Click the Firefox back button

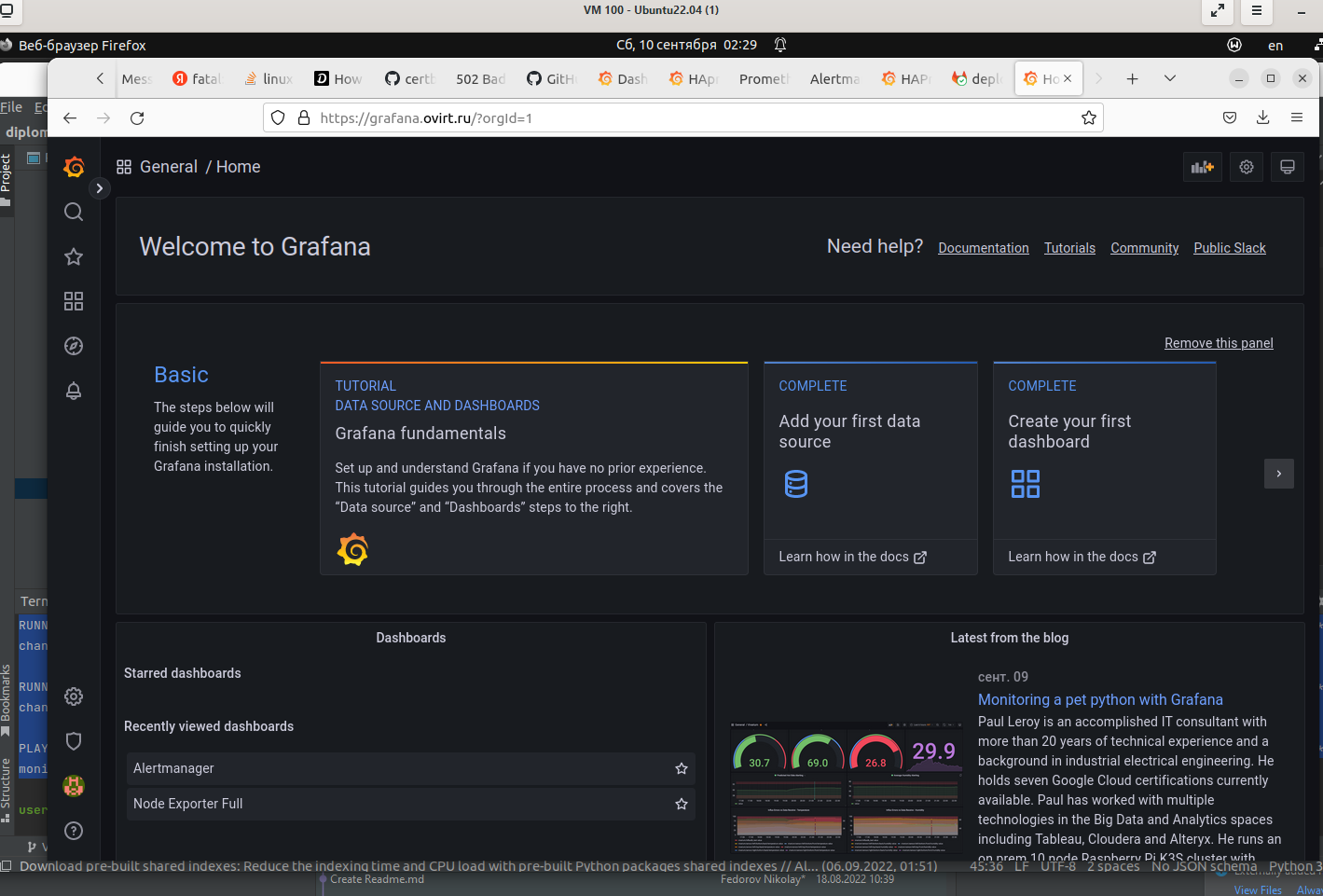coord(70,117)
